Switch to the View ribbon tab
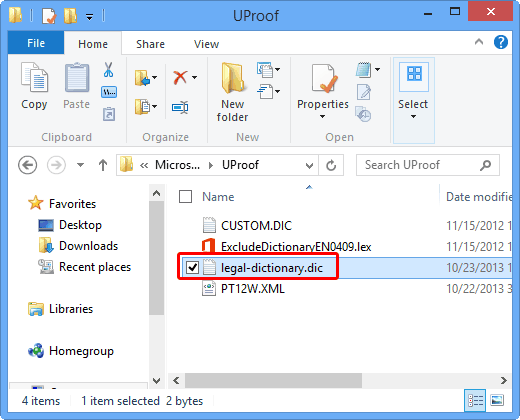This screenshot has height=420, width=520. click(x=206, y=44)
